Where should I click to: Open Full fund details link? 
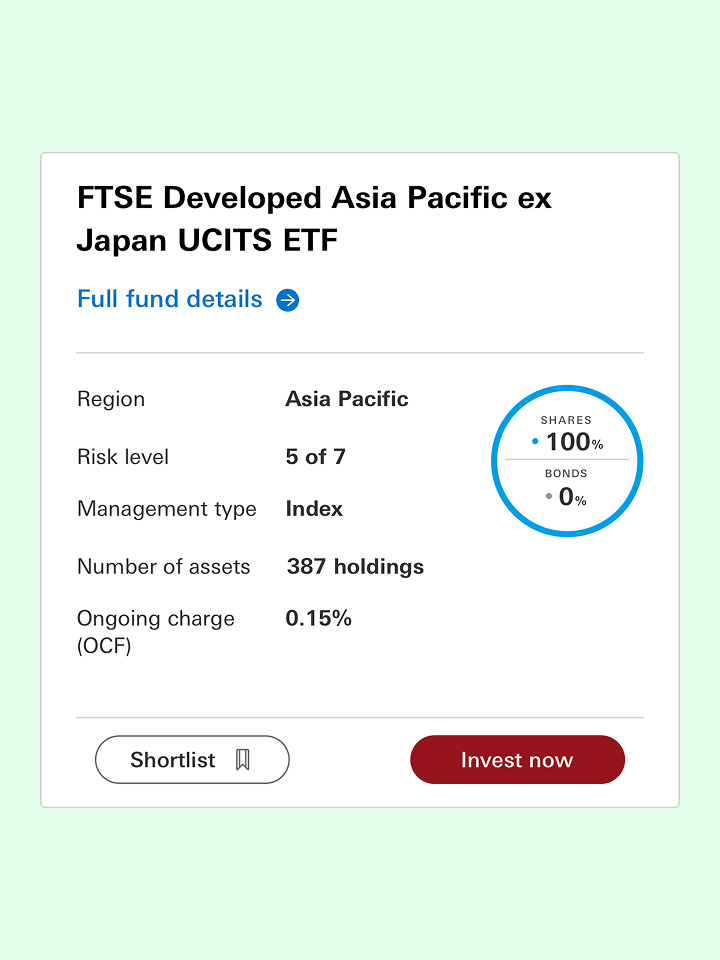click(x=188, y=299)
